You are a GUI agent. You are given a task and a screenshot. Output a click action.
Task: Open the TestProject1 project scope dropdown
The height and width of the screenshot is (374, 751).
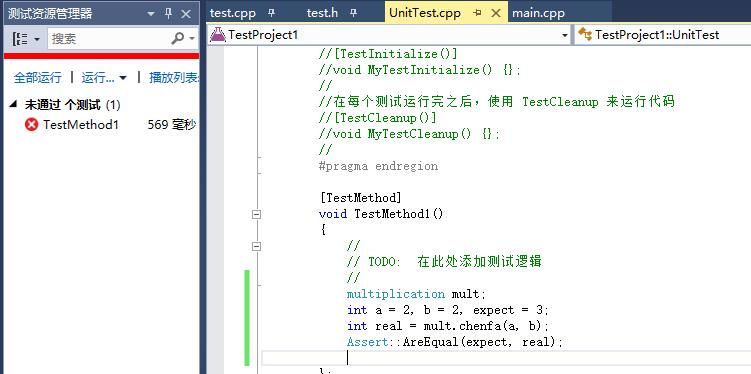[x=565, y=35]
